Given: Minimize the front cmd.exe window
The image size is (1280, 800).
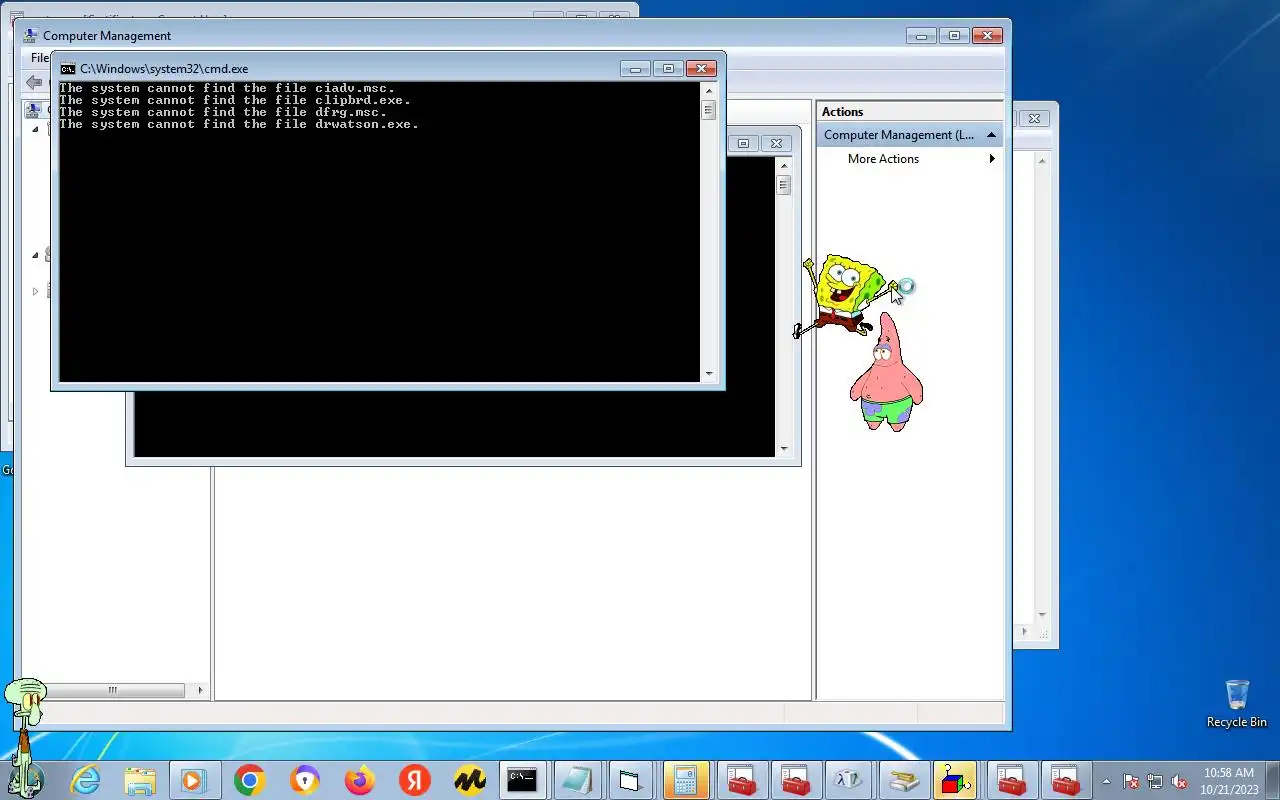Looking at the screenshot, I should 635,69.
